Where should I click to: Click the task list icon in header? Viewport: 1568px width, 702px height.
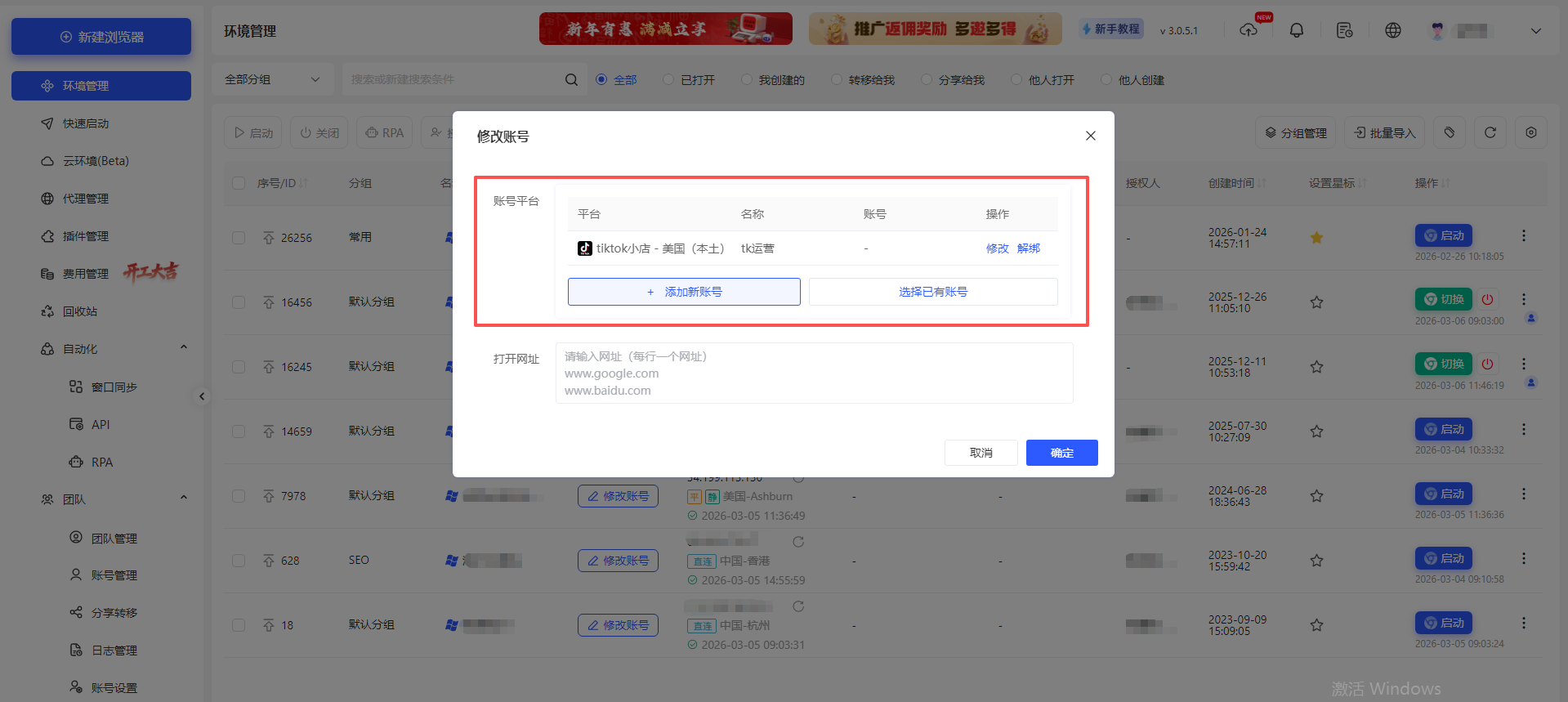pyautogui.click(x=1344, y=30)
